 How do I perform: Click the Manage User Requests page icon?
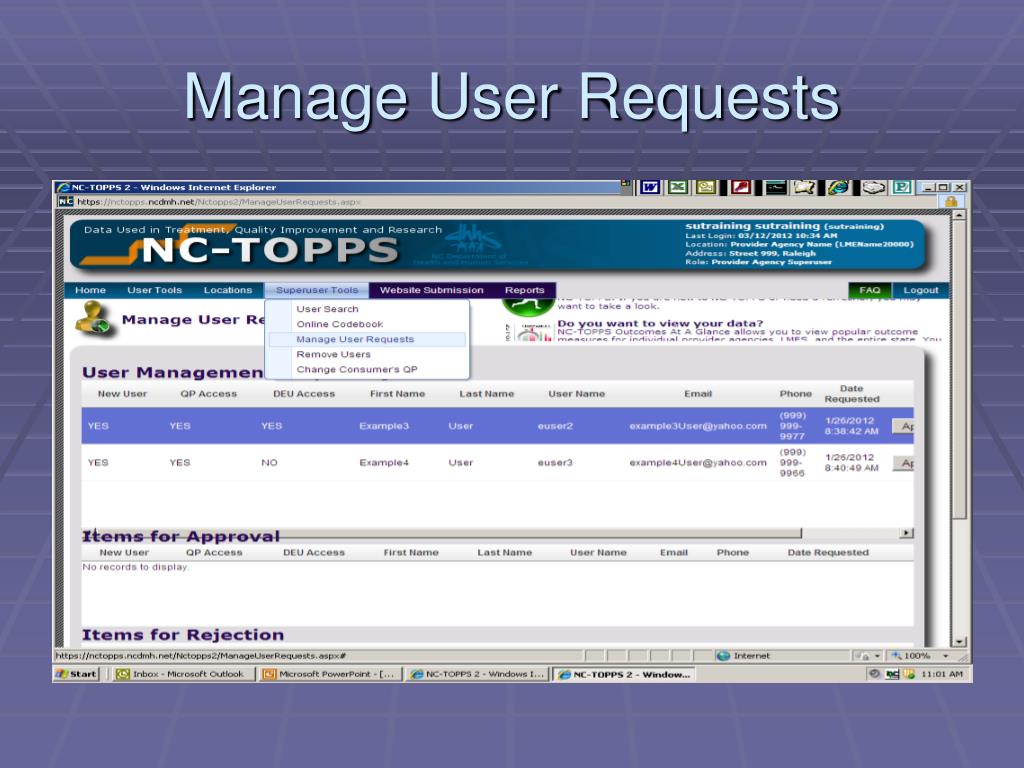(94, 319)
